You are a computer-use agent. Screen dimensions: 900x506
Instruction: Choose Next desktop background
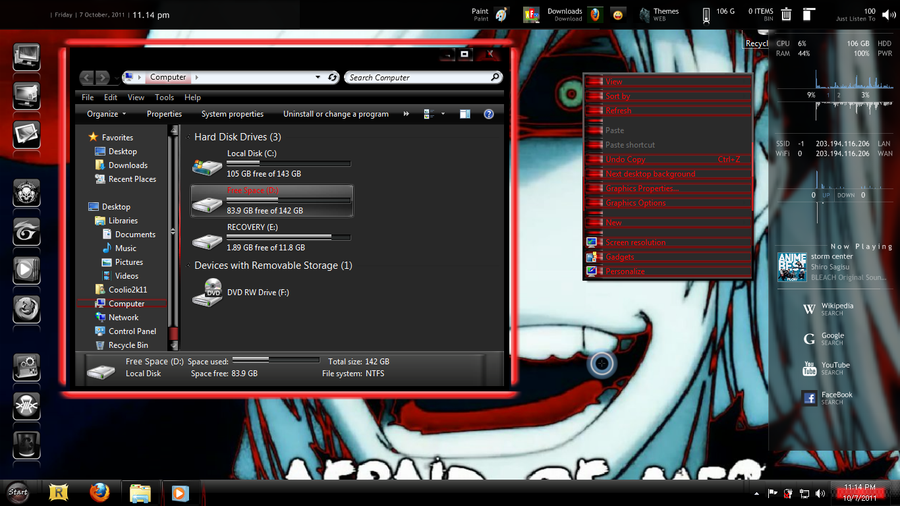[x=668, y=173]
